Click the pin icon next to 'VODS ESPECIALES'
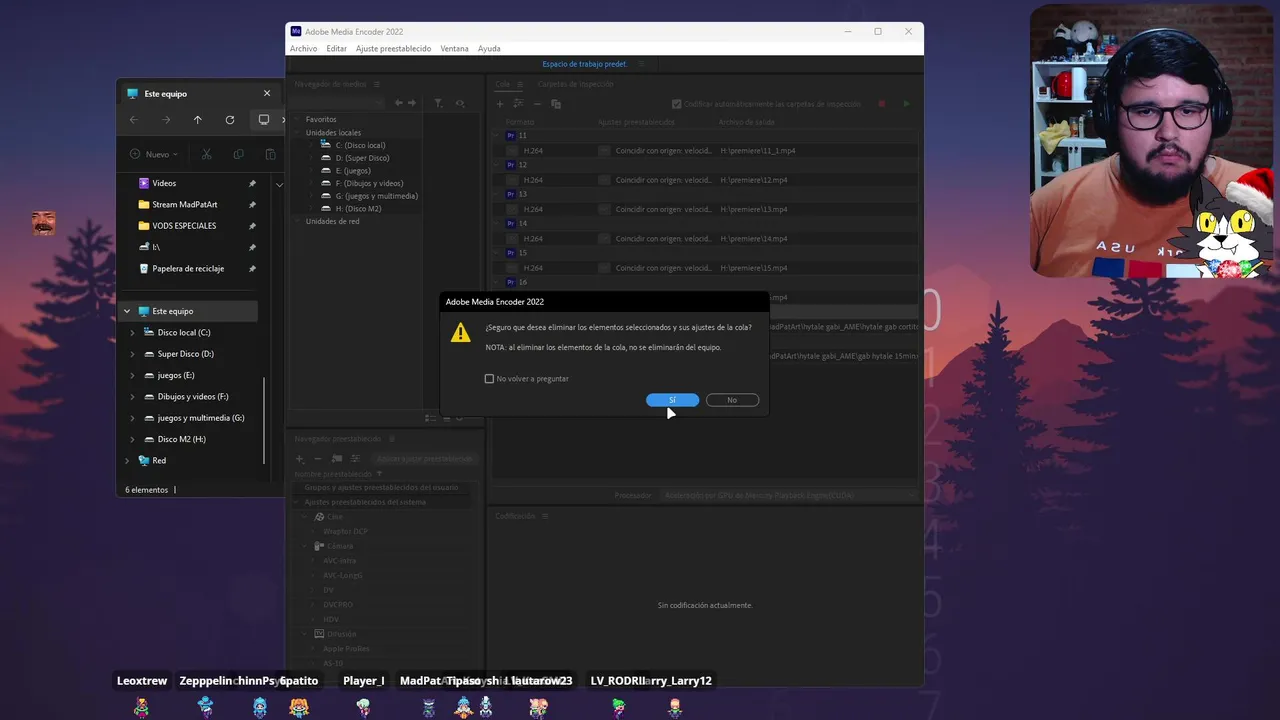This screenshot has width=1280, height=720. point(252,226)
